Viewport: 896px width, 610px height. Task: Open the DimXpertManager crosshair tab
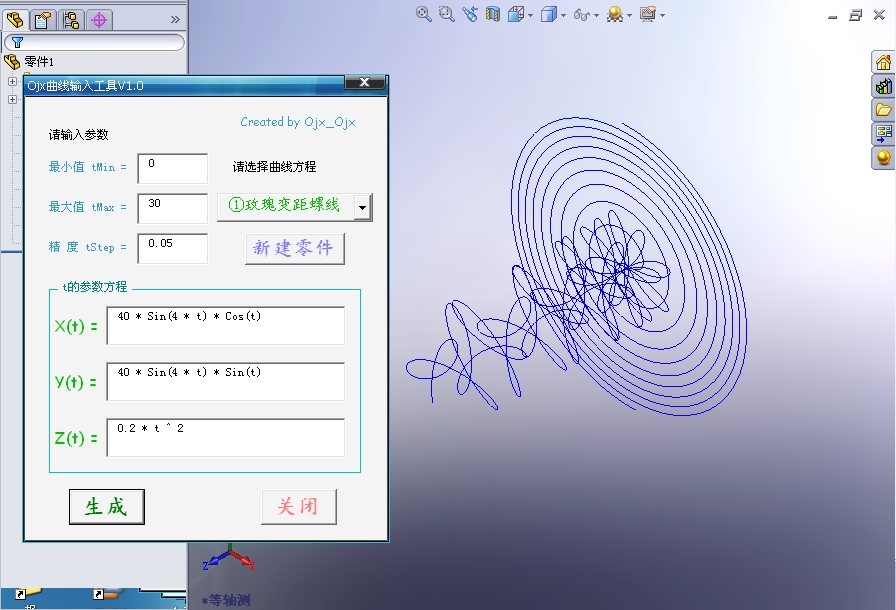click(99, 20)
